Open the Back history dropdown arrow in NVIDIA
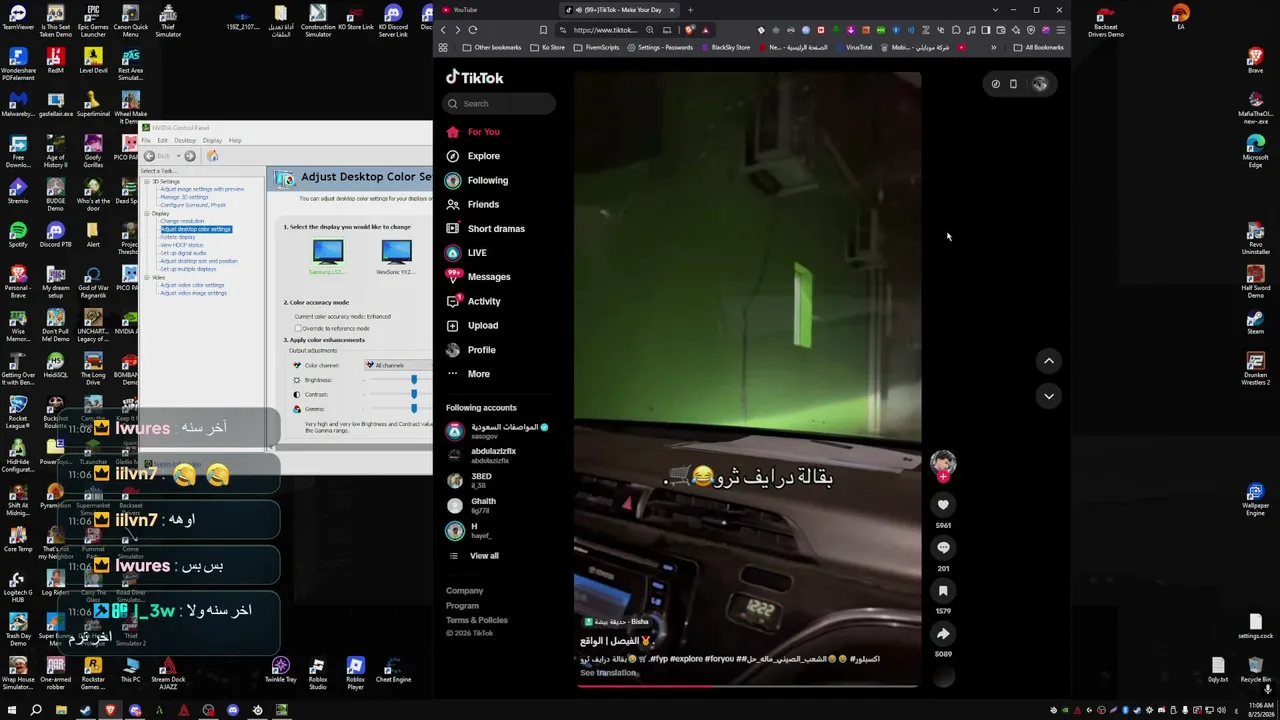Viewport: 1280px width, 720px height. click(x=177, y=156)
